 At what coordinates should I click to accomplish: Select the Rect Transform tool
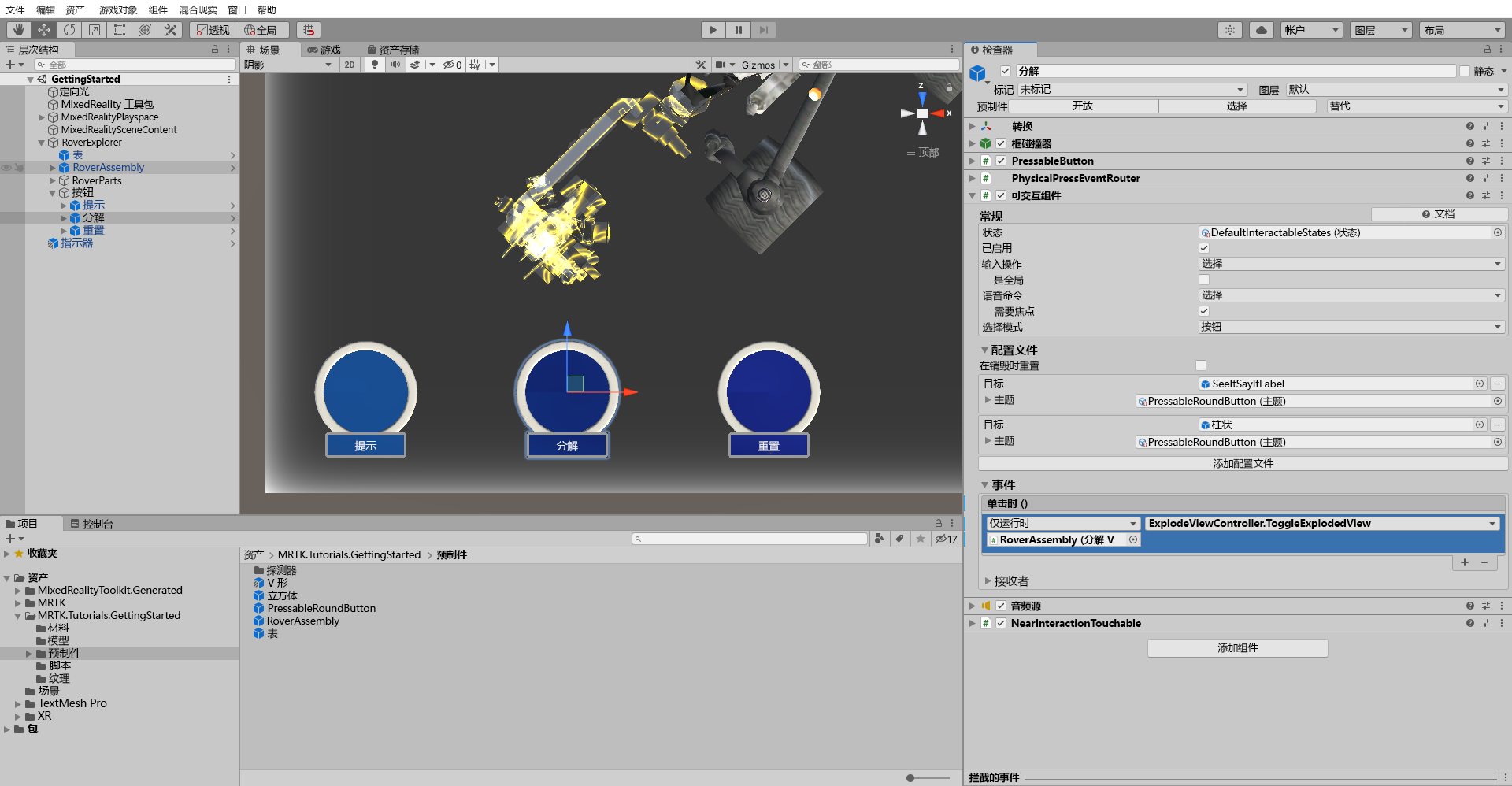119,29
